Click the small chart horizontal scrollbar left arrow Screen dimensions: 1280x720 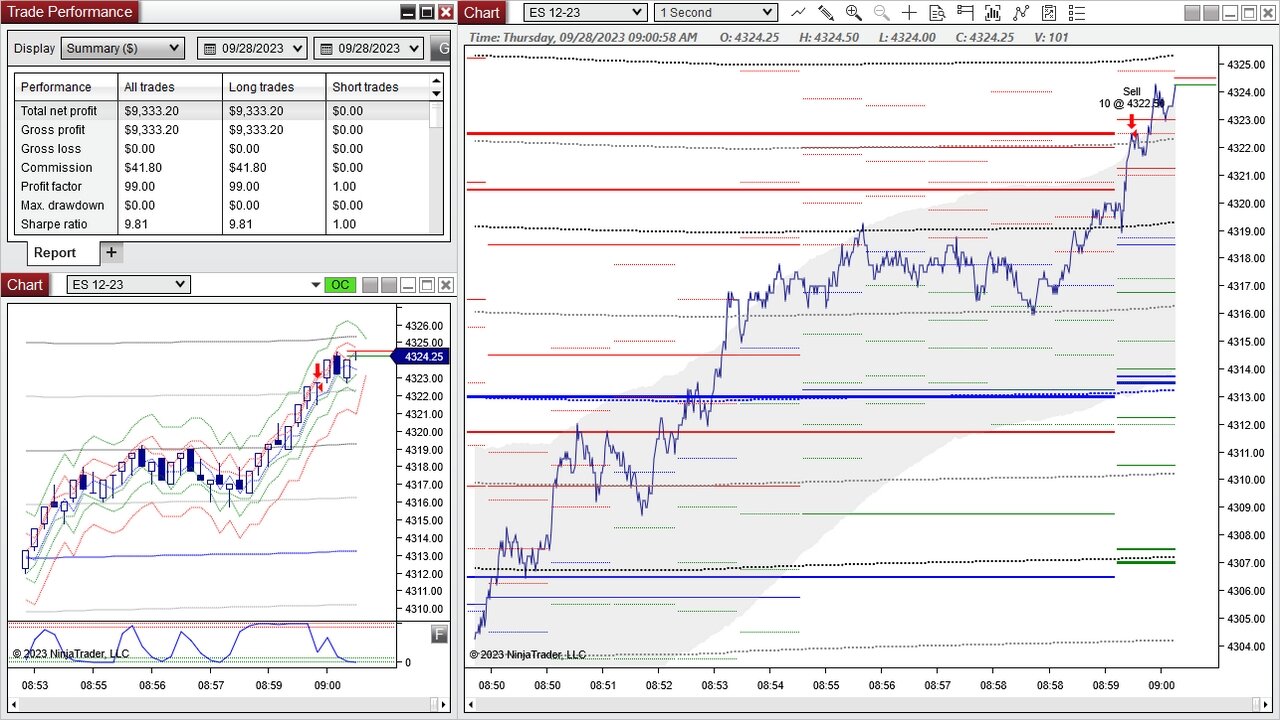14,704
